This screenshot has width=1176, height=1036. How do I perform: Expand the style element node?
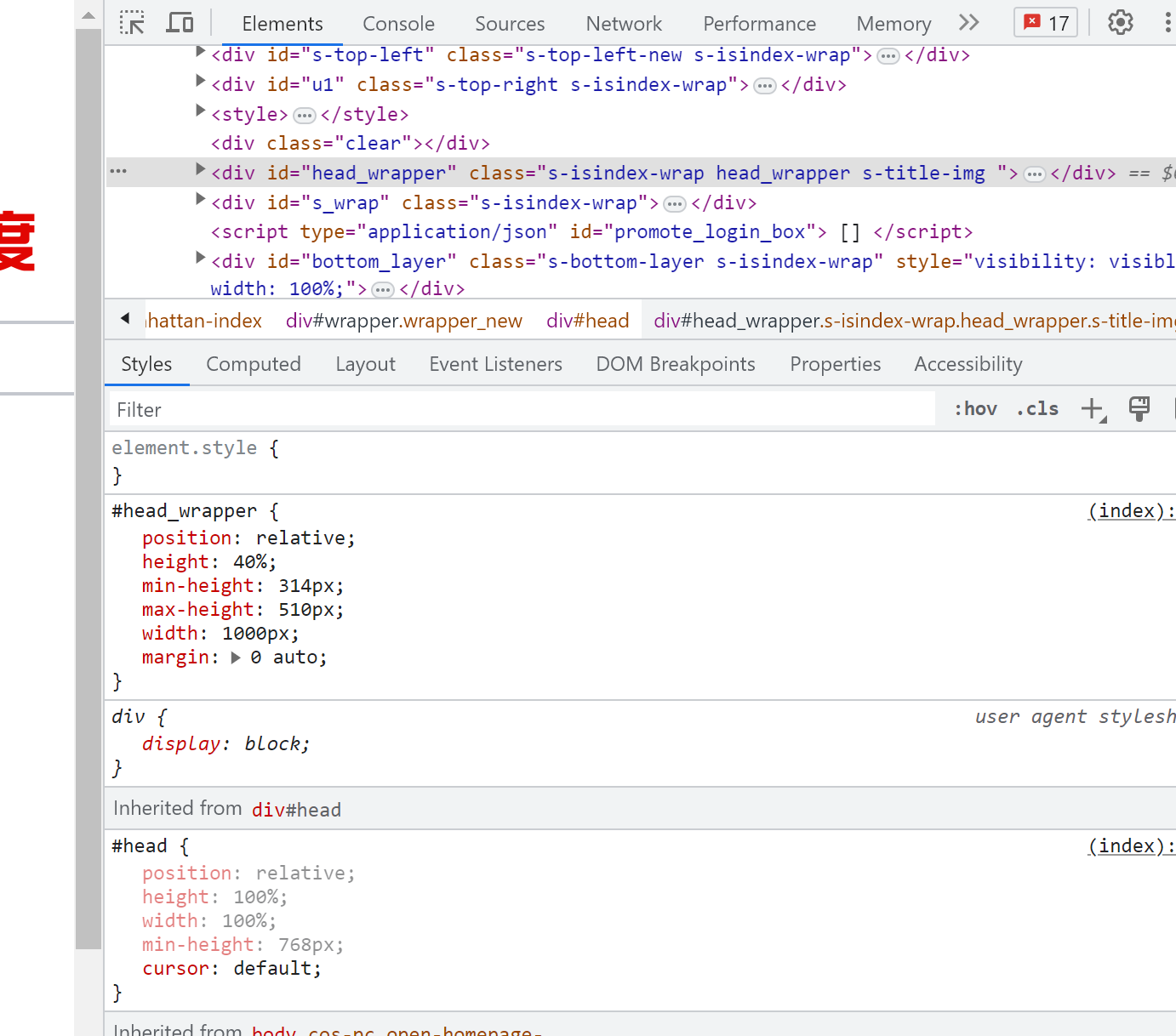pyautogui.click(x=200, y=111)
